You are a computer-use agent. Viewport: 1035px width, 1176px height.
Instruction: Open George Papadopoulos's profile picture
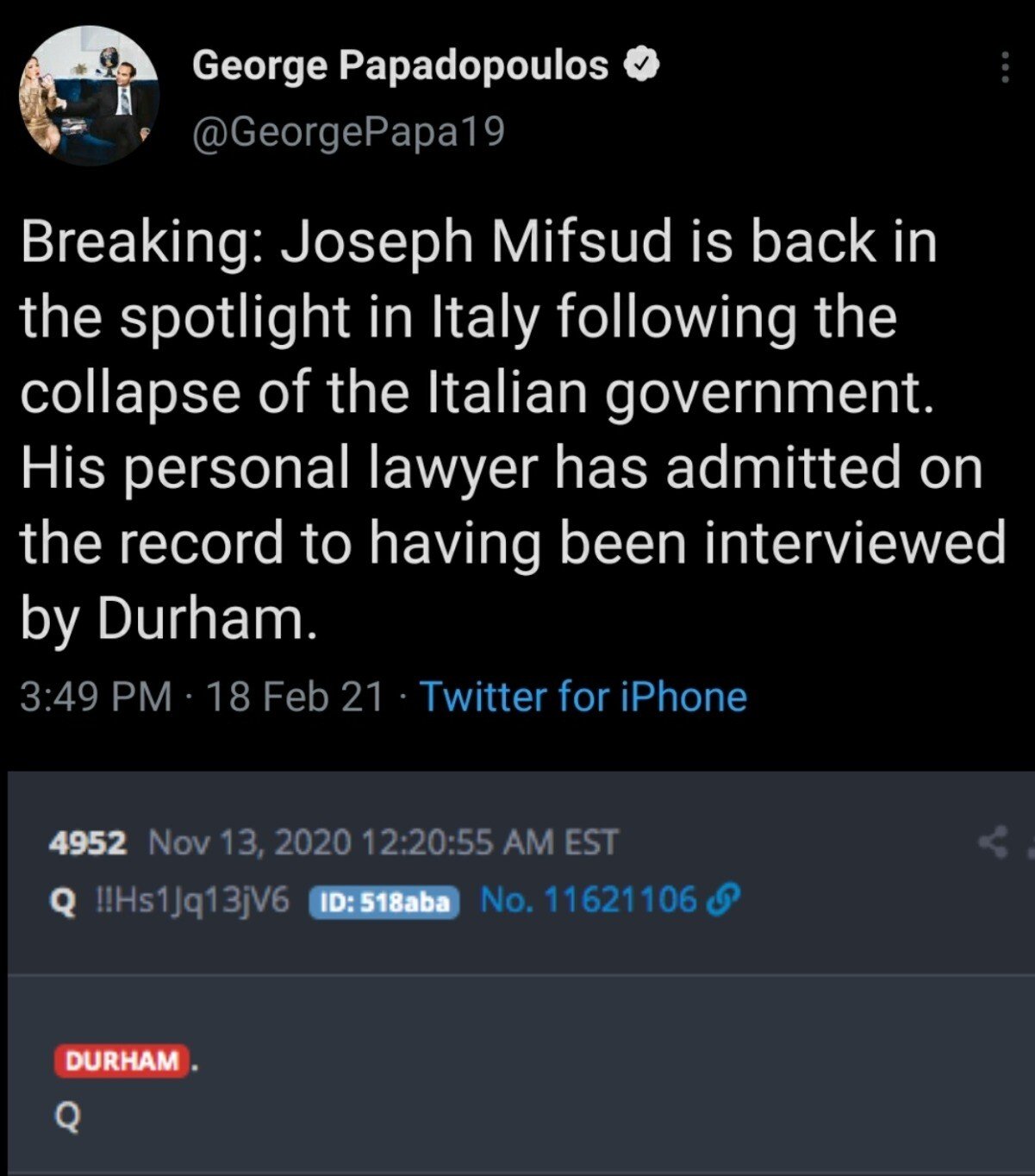click(89, 95)
